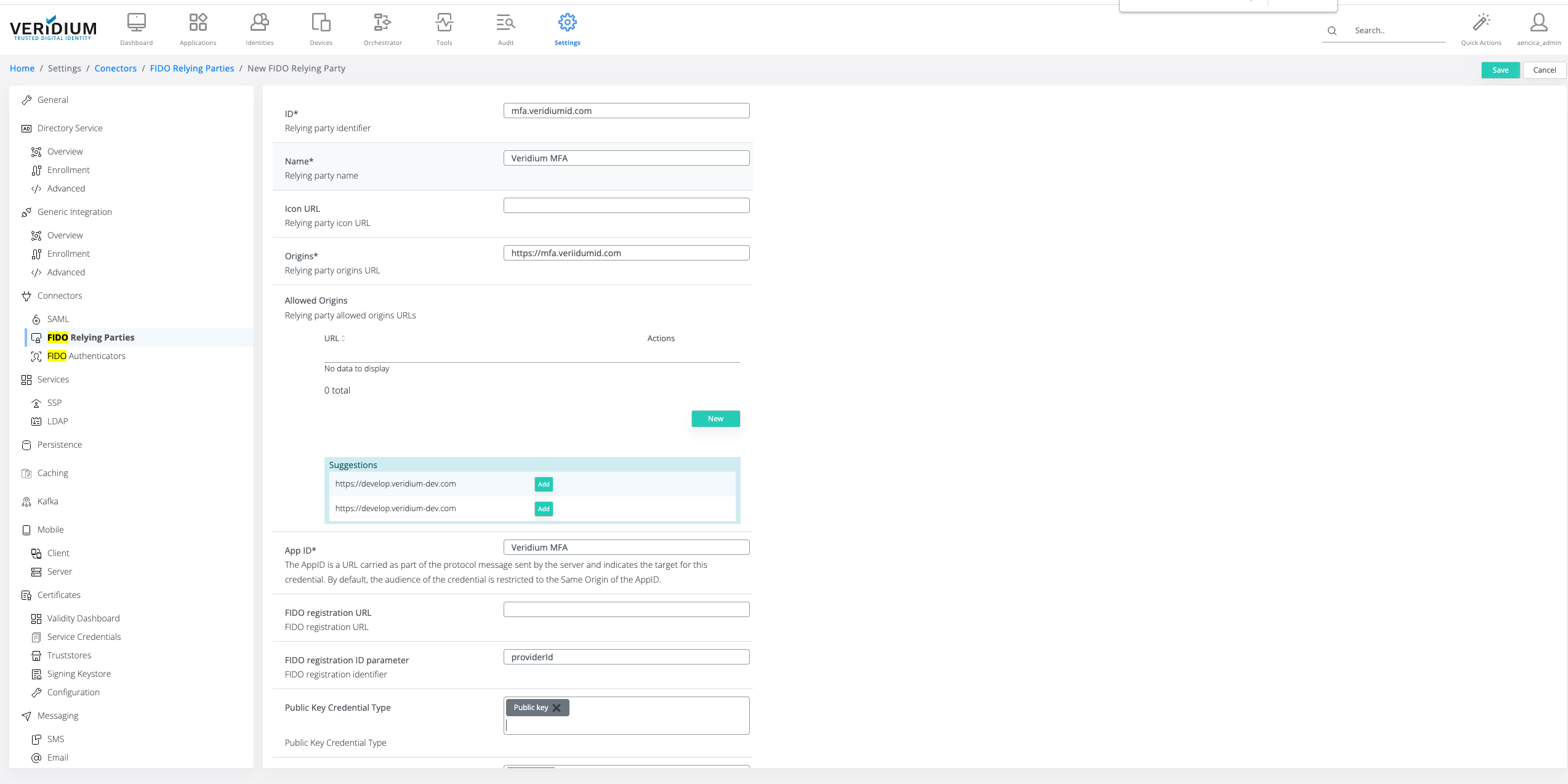Open the aencica_admin user profile icon
The width and height of the screenshot is (1568, 784).
1538,23
